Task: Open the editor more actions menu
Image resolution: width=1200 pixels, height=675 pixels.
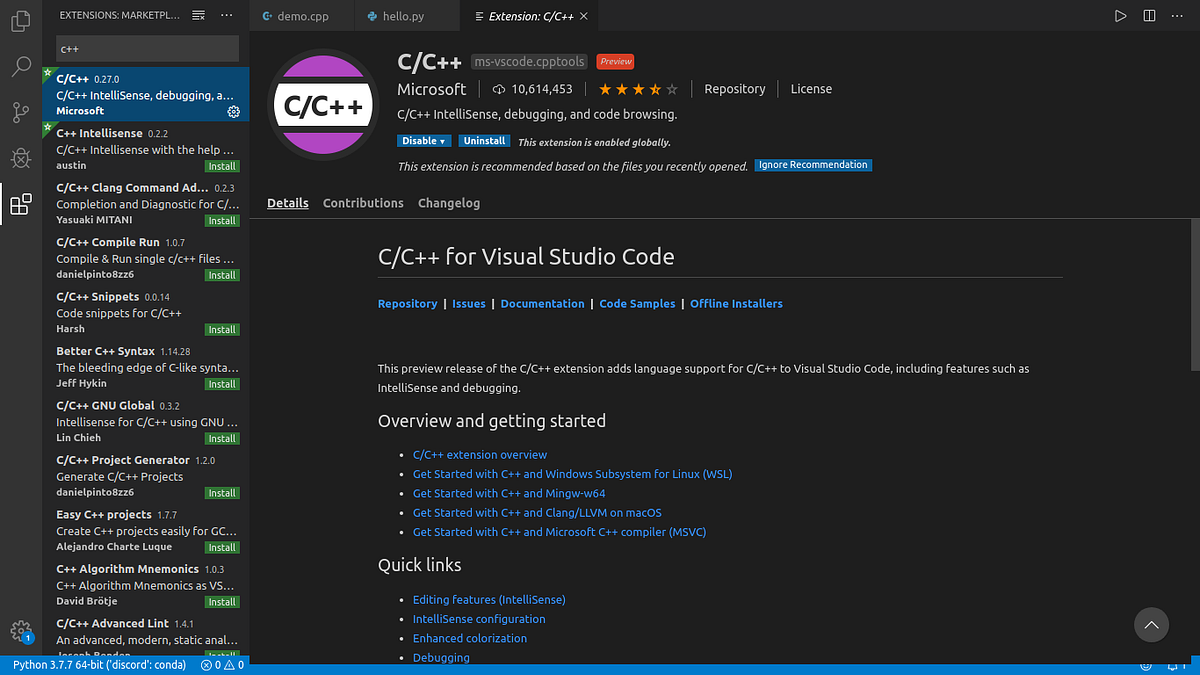Action: click(1177, 15)
